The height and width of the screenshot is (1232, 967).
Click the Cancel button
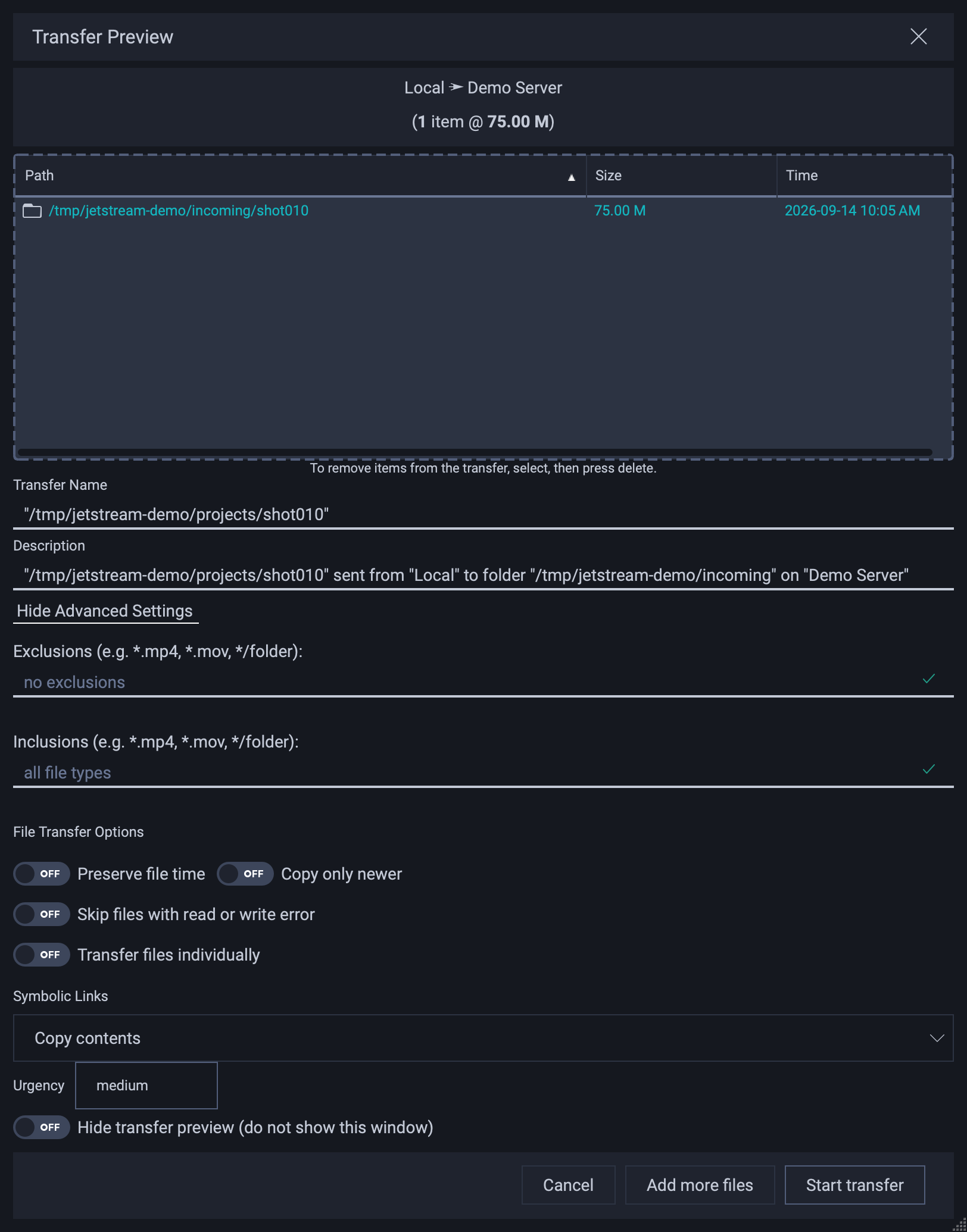(x=568, y=1185)
